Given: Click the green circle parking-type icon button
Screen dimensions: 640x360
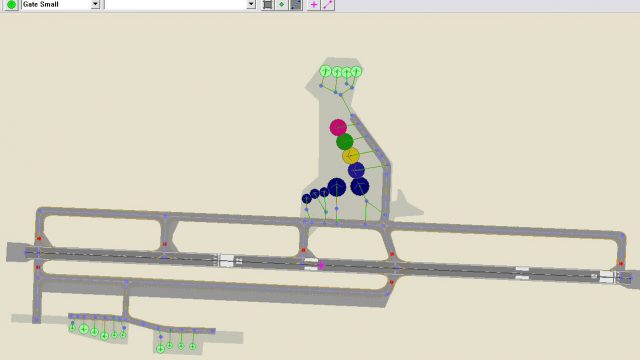Looking at the screenshot, I should (11, 4).
